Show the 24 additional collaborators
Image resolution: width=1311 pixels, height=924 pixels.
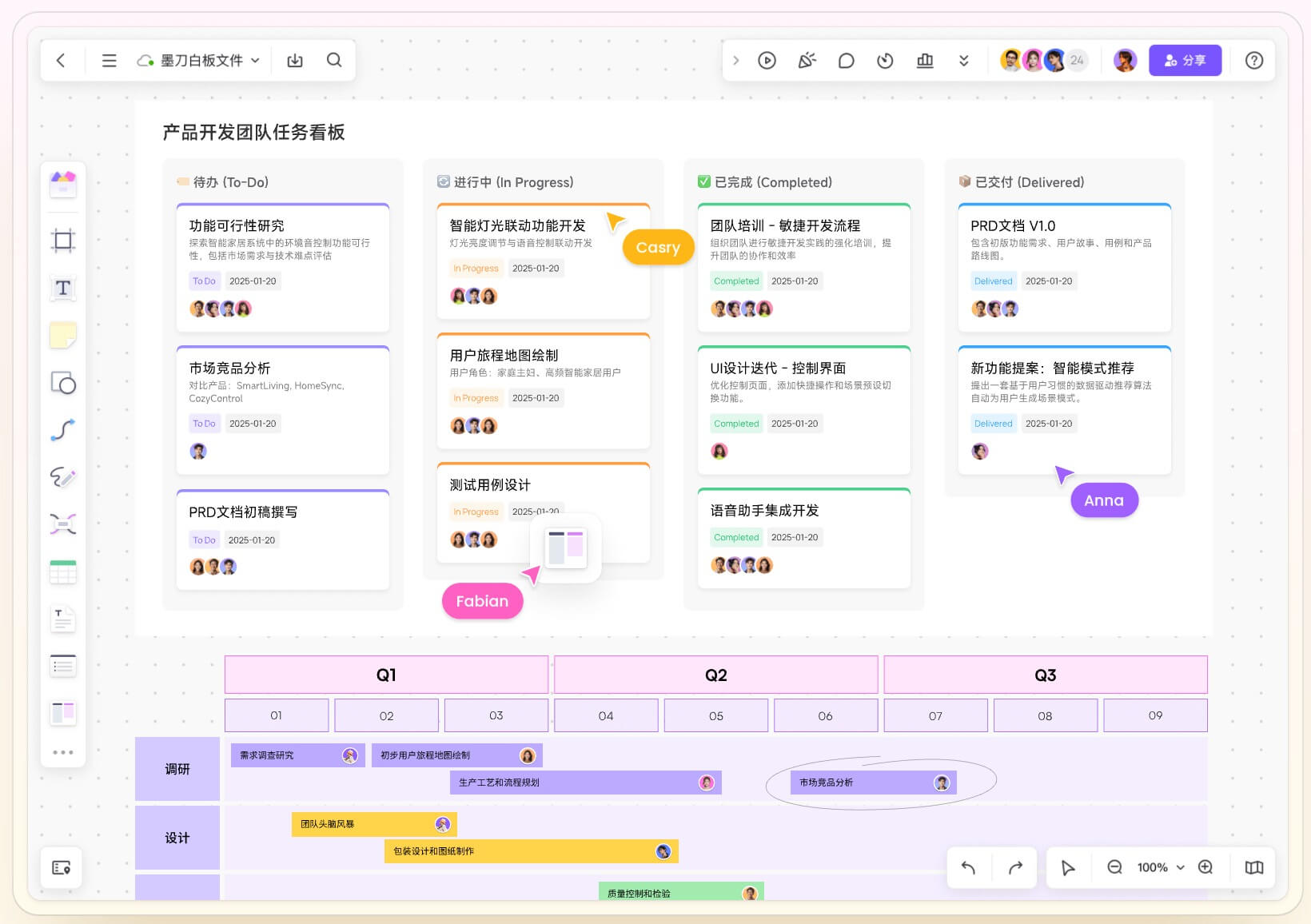coord(1077,60)
